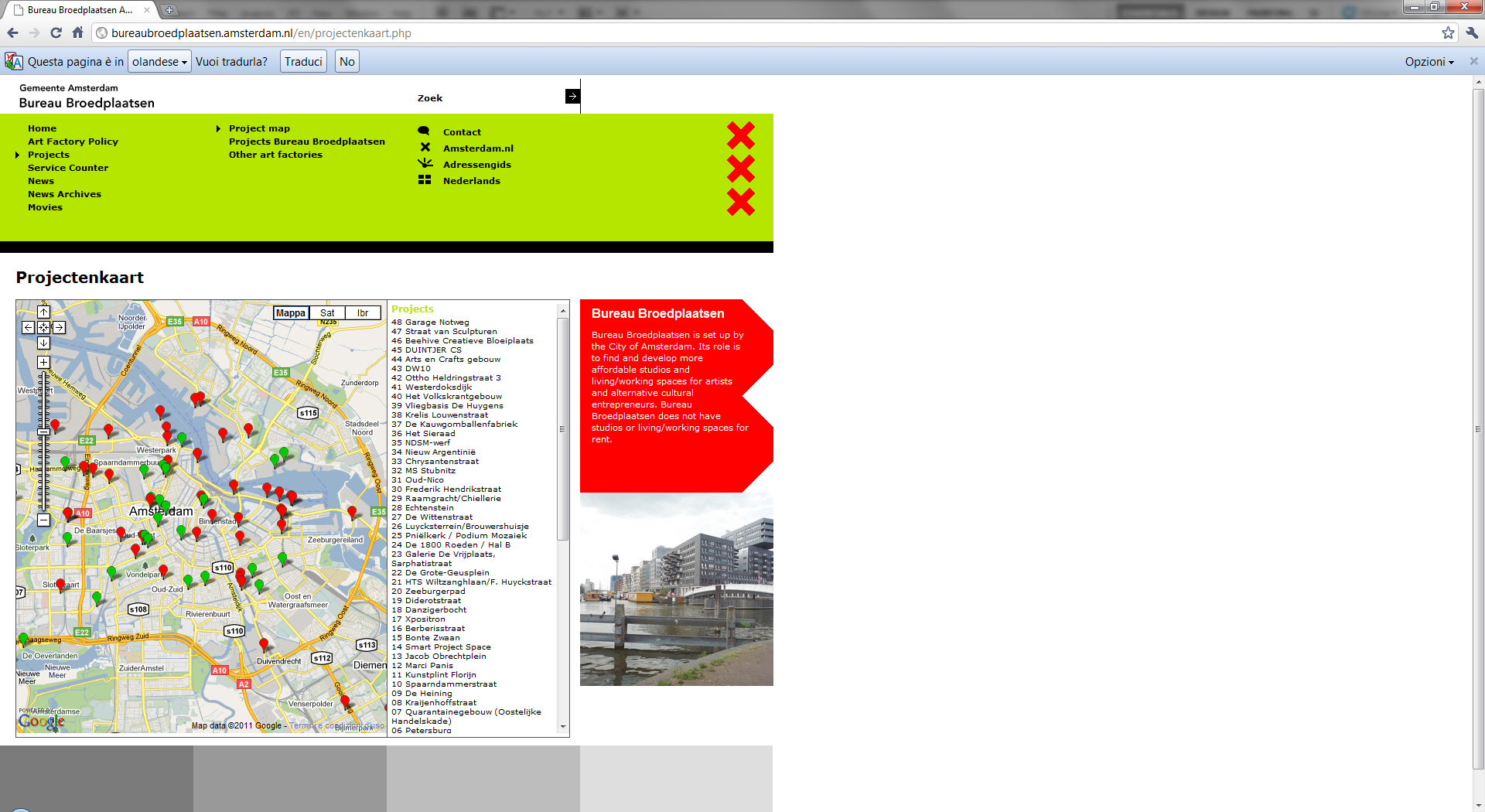
Task: Open Service Counter page
Action: point(68,168)
